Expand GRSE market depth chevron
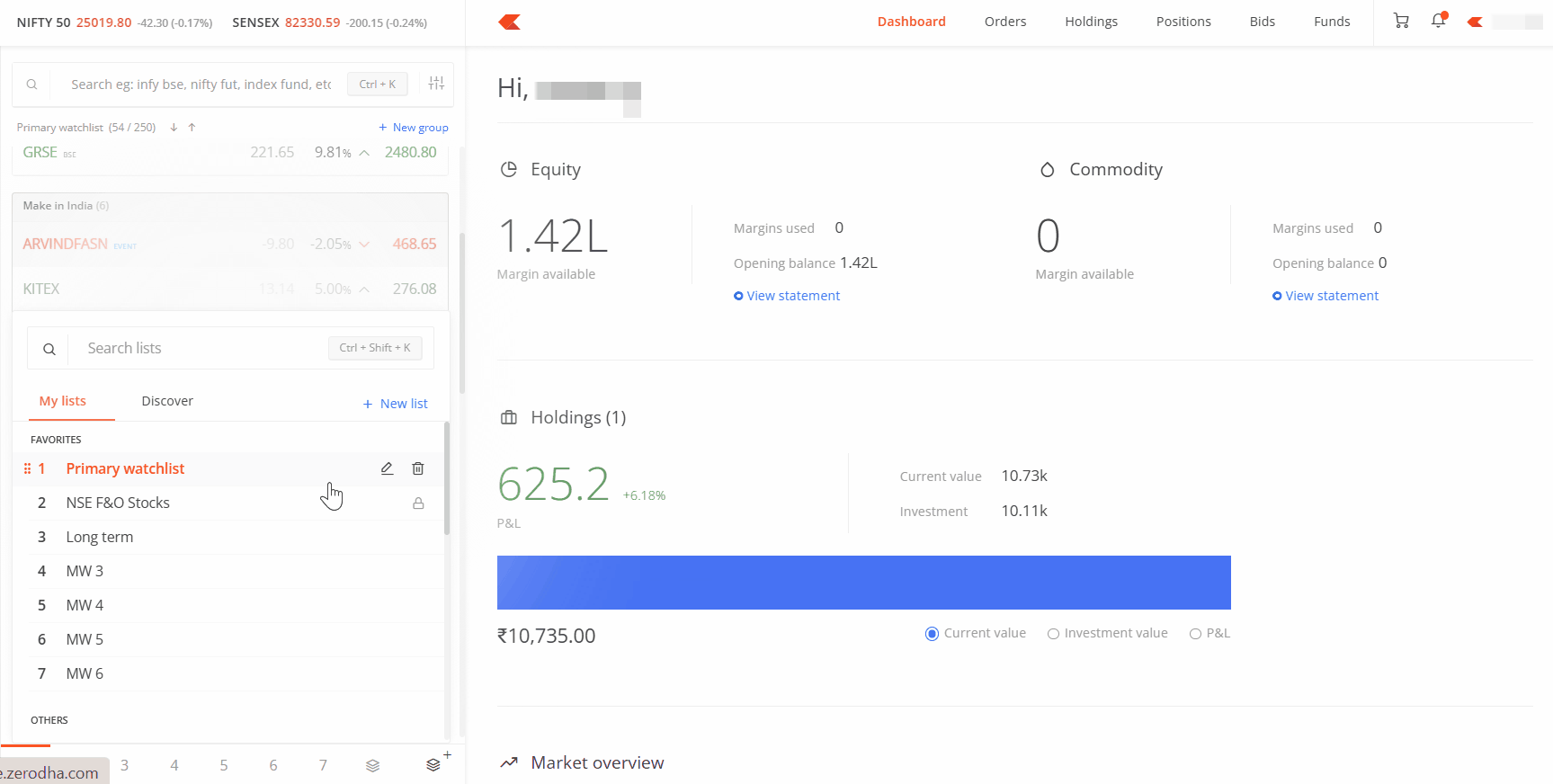1553x784 pixels. click(364, 153)
